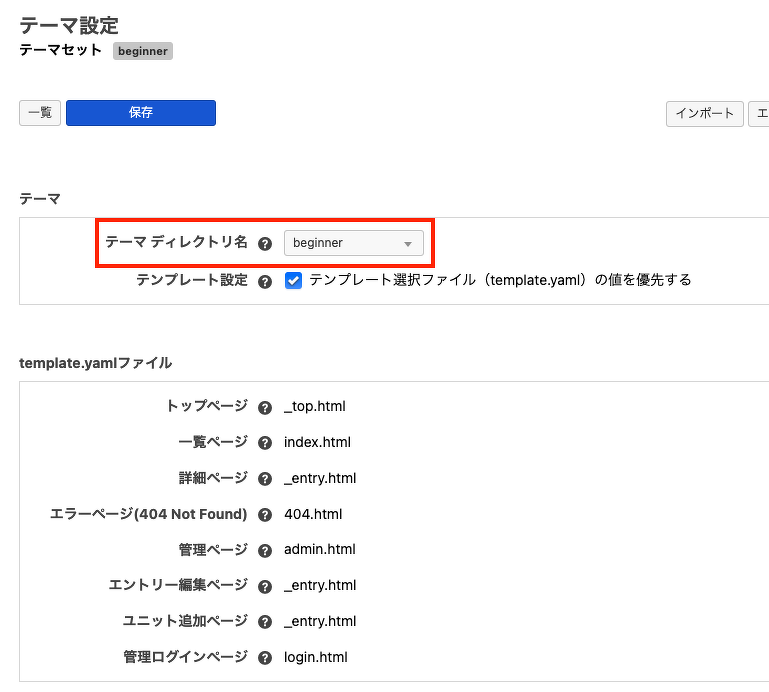The height and width of the screenshot is (692, 769).
Task: Click help icon for エラーページ(404 Not Found)
Action: (x=265, y=515)
